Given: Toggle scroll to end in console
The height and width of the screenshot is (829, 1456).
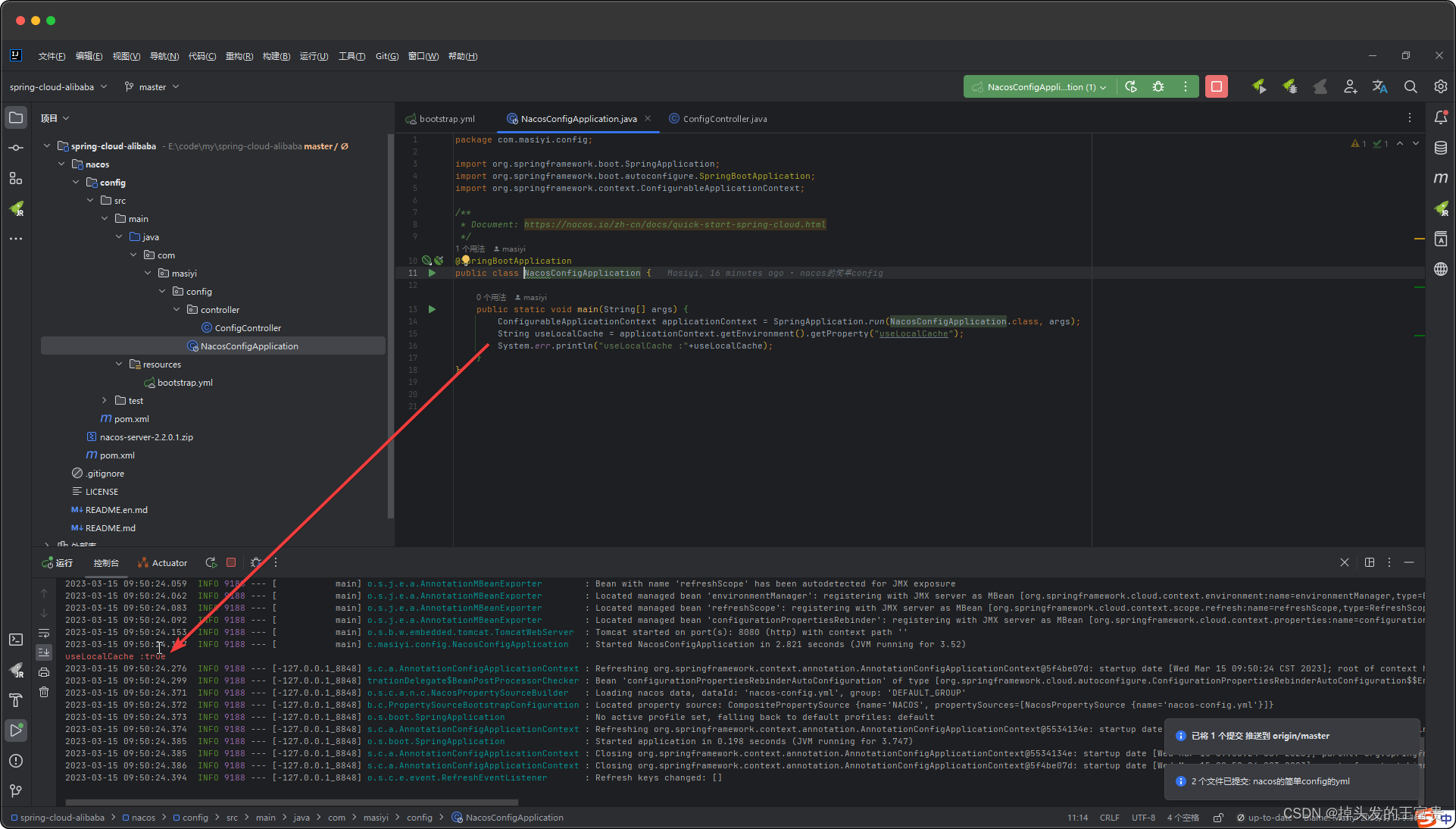Looking at the screenshot, I should coord(44,652).
